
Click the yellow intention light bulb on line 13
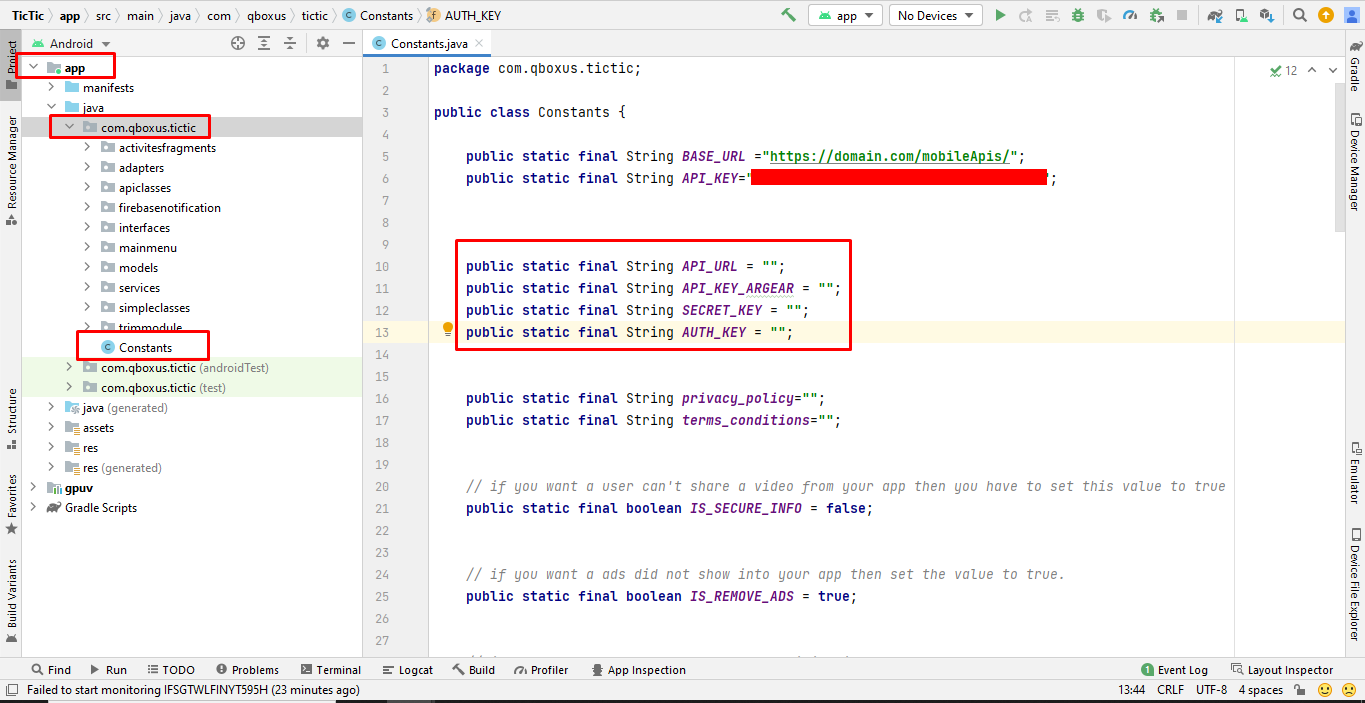click(448, 329)
